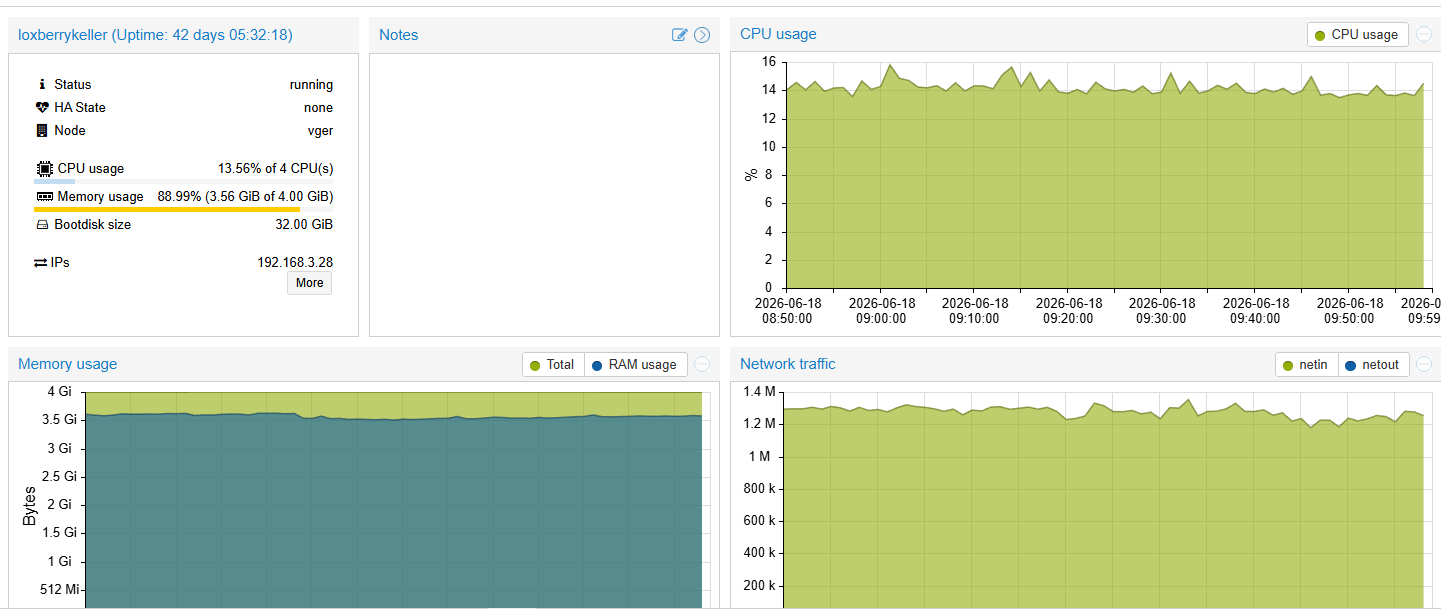The image size is (1441, 609).
Task: Click the empty Notes text area
Action: coord(544,195)
